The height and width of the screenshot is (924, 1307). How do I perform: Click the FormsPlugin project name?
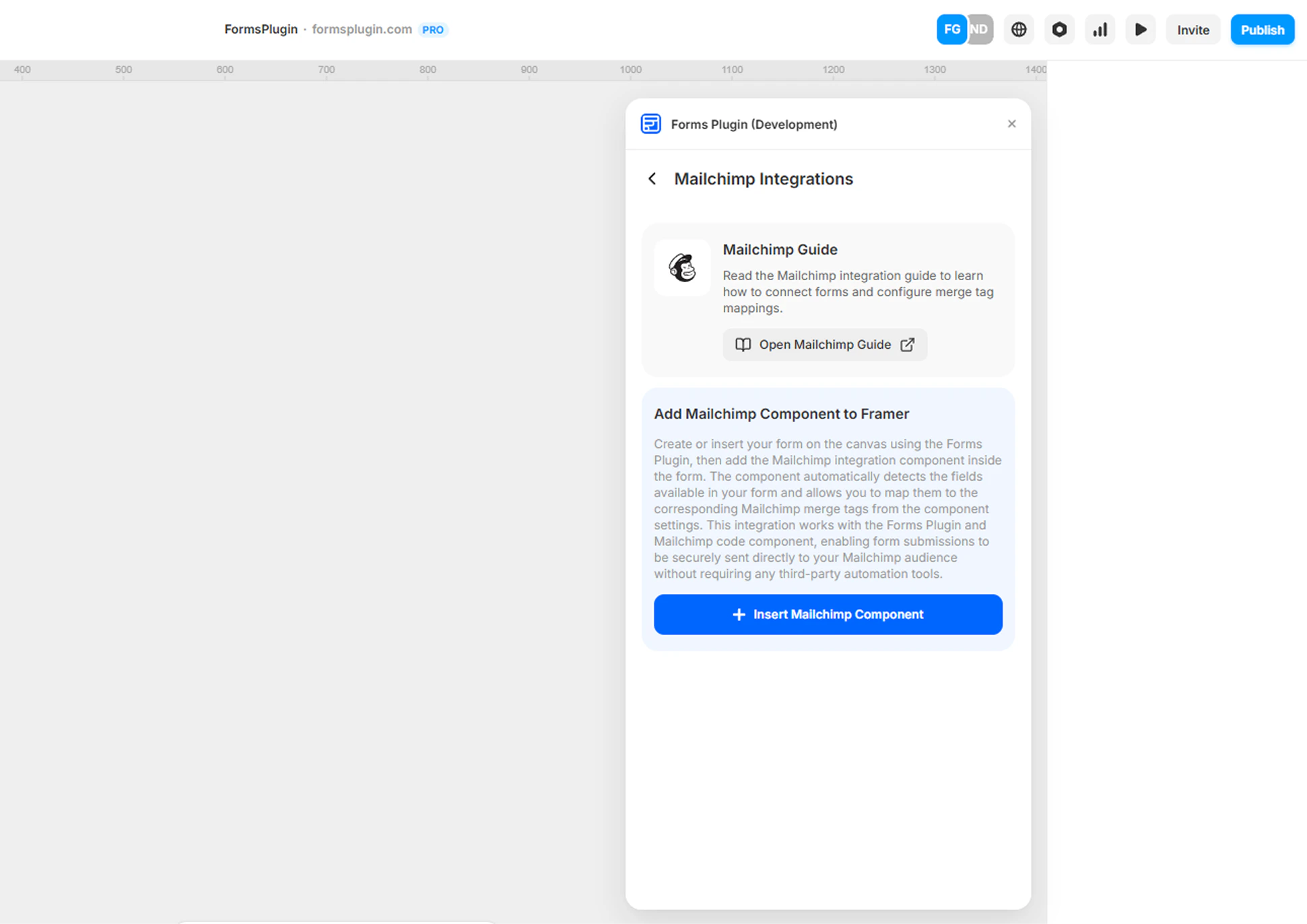[x=261, y=30]
